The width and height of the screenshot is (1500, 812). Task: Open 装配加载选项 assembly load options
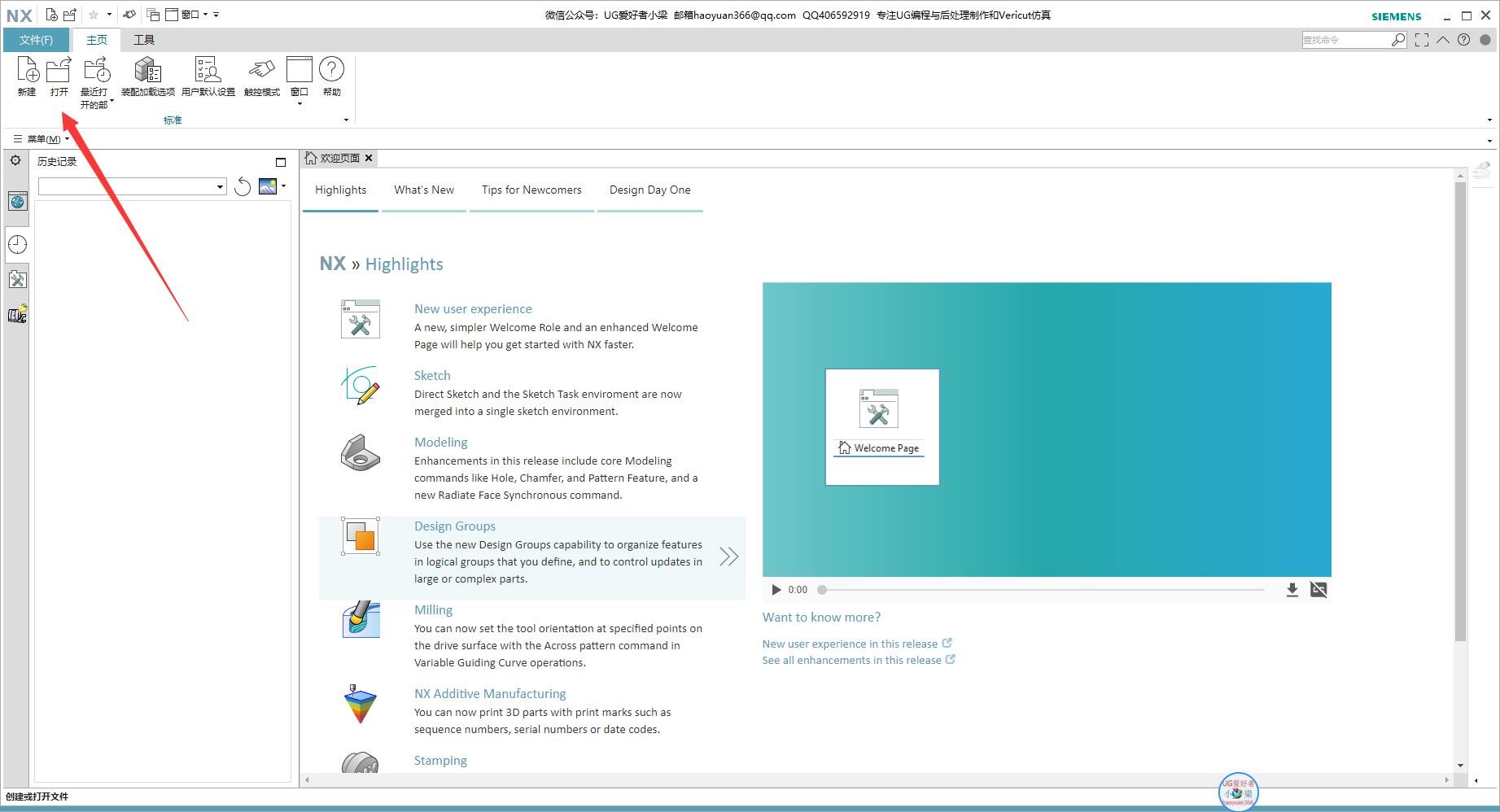click(147, 76)
